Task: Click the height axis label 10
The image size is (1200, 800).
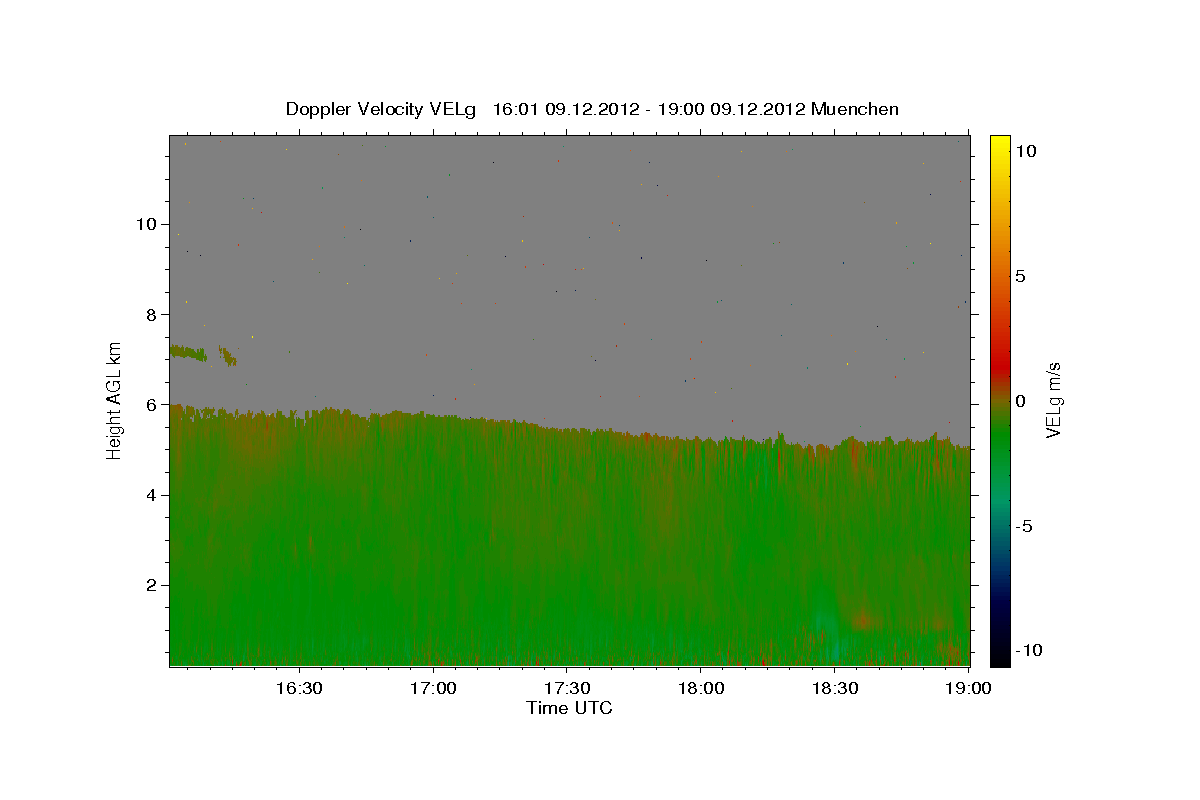Action: (x=147, y=224)
